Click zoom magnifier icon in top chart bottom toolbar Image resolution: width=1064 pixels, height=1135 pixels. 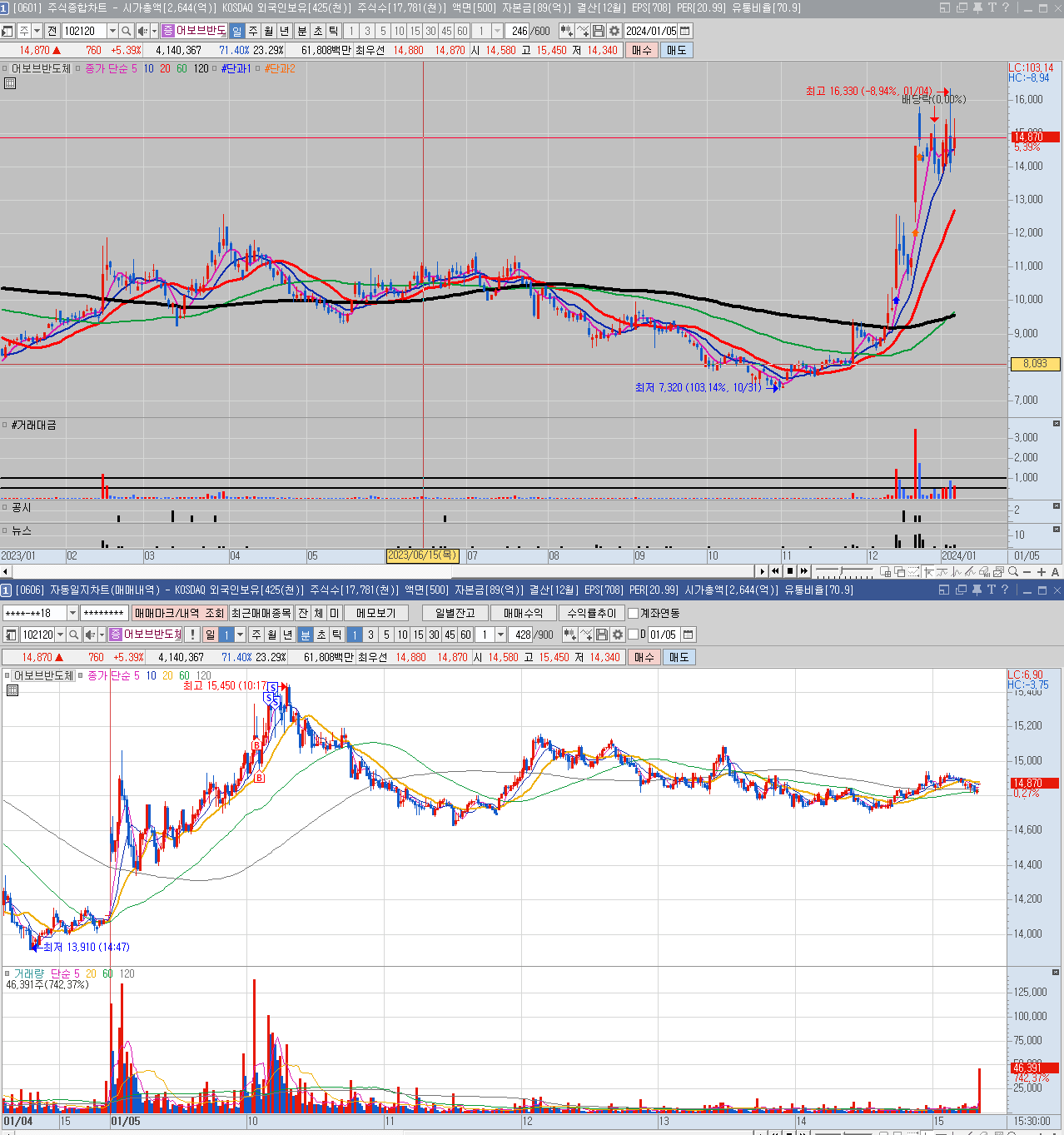tap(1013, 572)
